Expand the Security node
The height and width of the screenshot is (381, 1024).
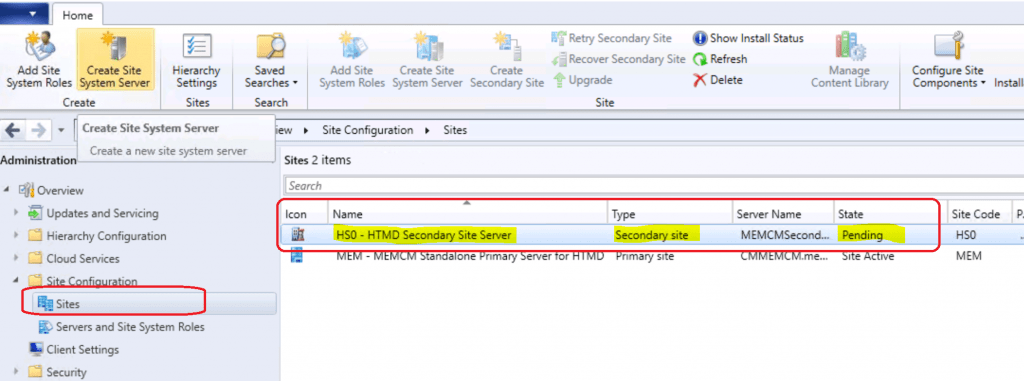click(16, 372)
